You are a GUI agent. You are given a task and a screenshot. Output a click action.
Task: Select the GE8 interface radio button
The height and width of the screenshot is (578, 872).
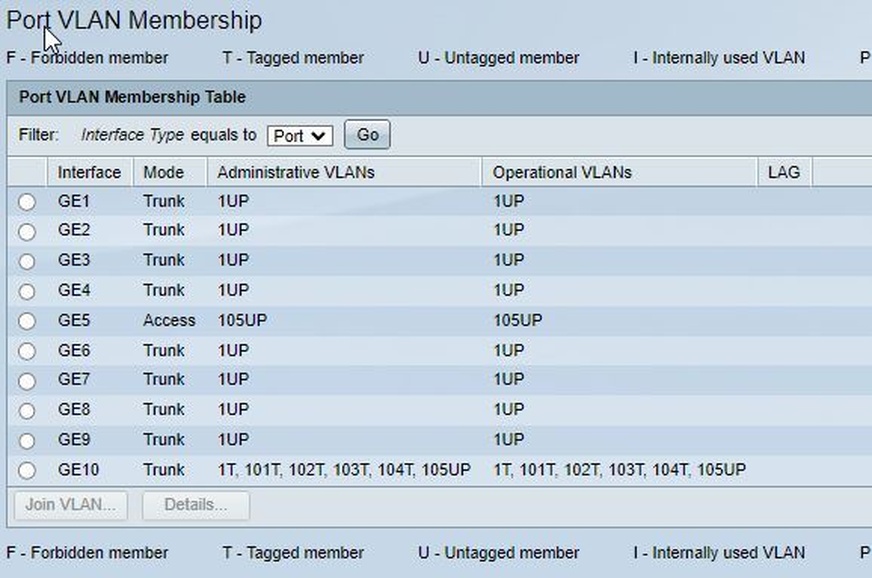pyautogui.click(x=27, y=411)
